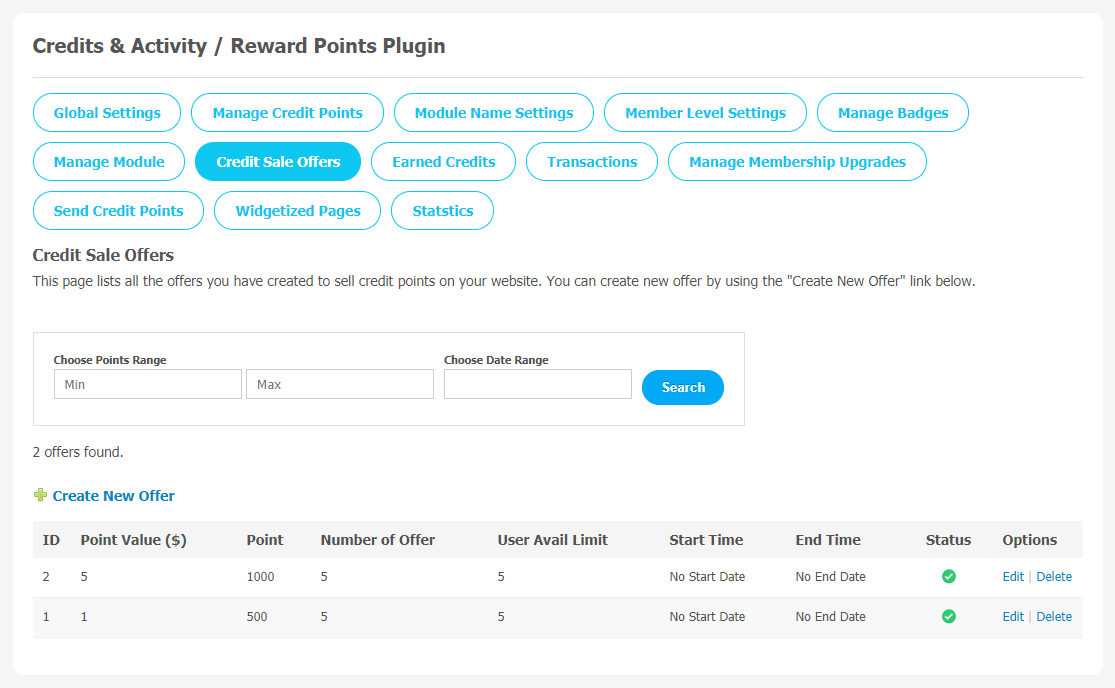
Task: Open Manage Membership Upgrades tab
Action: click(x=797, y=161)
